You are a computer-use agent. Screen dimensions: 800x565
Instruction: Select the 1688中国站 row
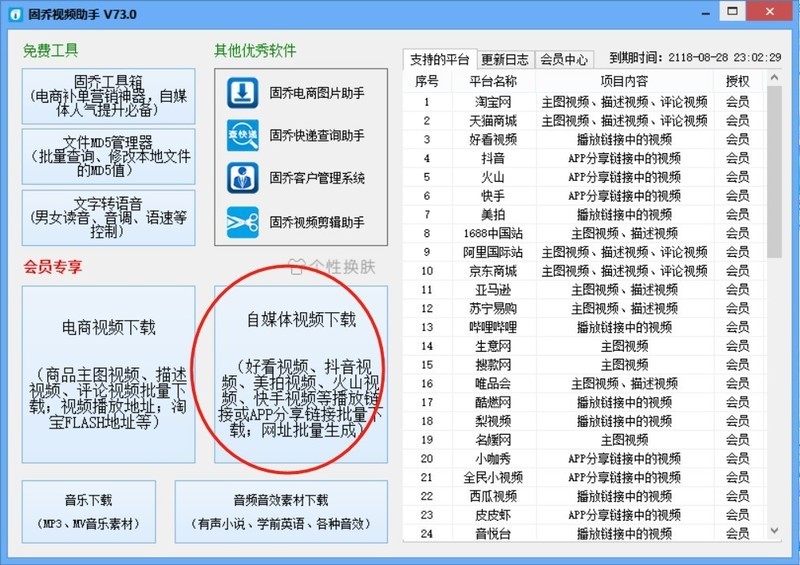[585, 233]
